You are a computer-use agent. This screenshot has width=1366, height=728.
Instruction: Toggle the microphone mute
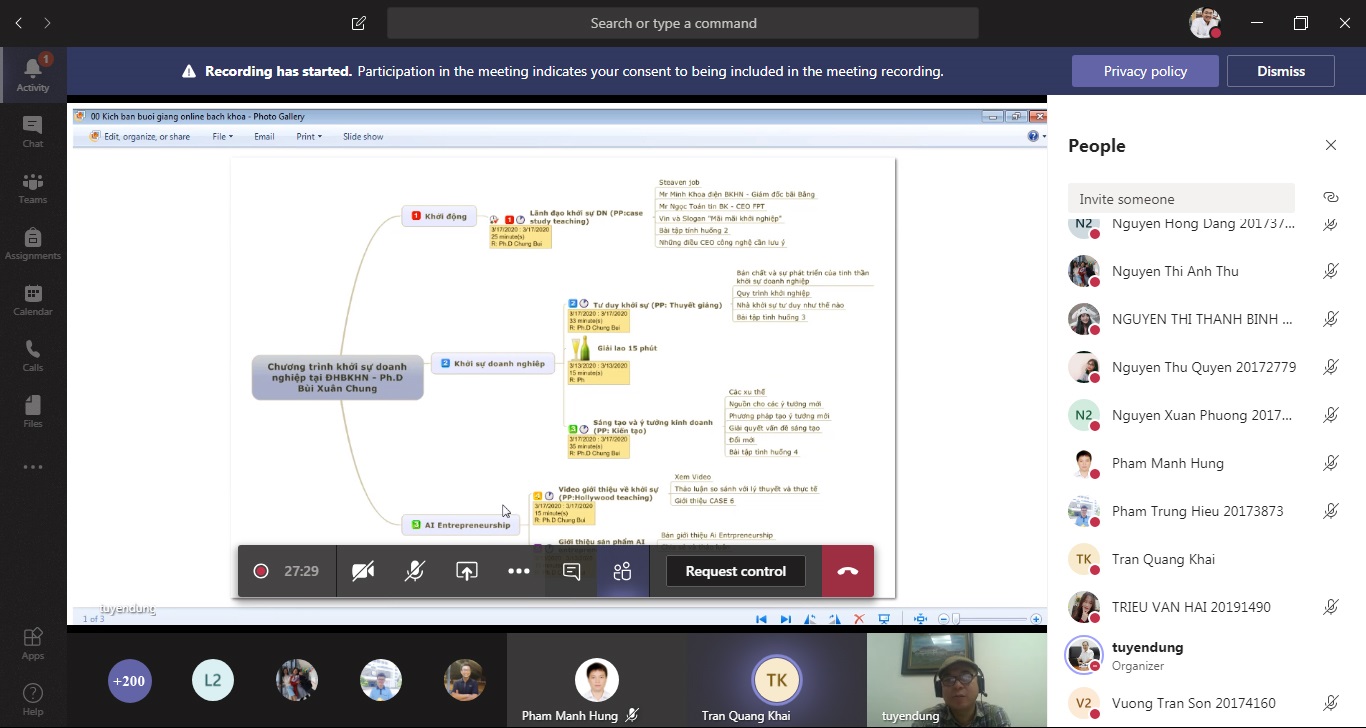click(415, 571)
